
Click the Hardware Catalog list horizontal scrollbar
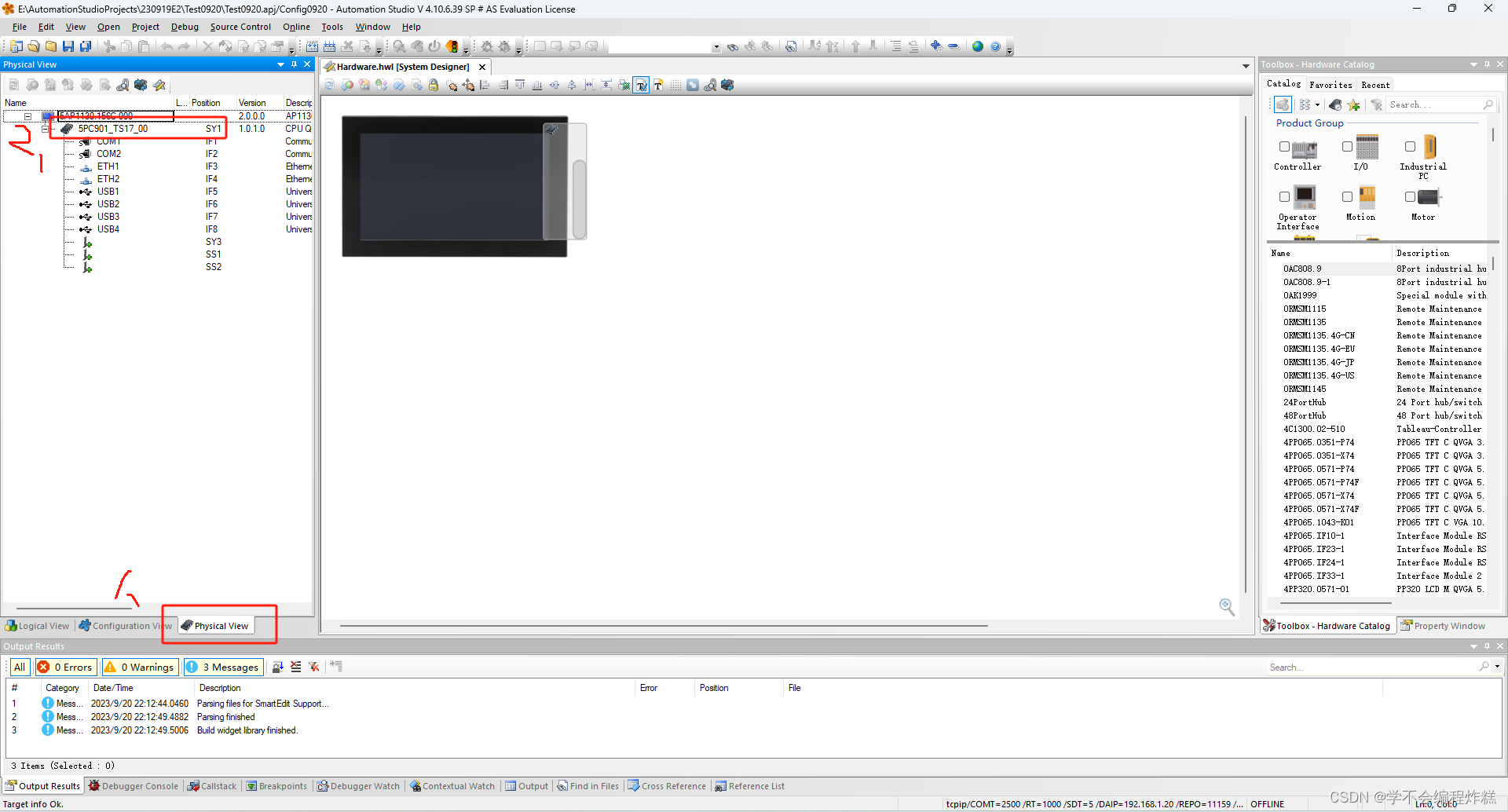(x=1335, y=603)
